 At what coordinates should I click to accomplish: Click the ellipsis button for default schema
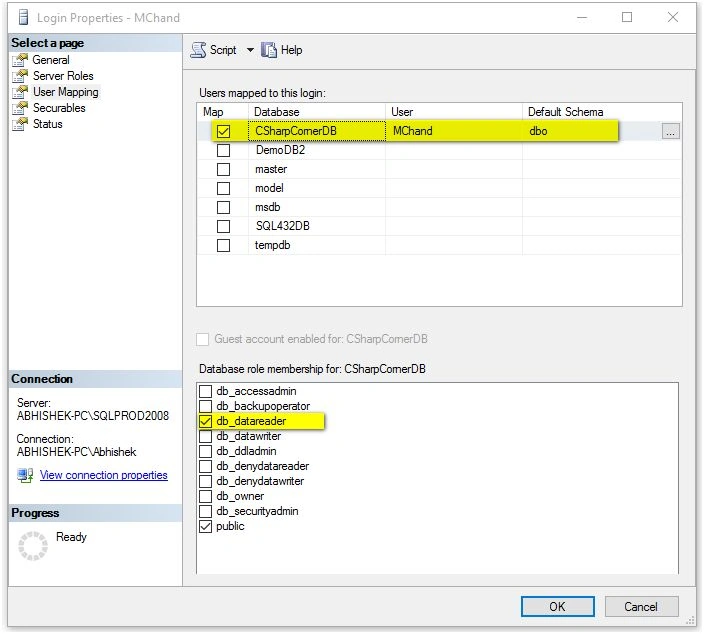coord(670,132)
